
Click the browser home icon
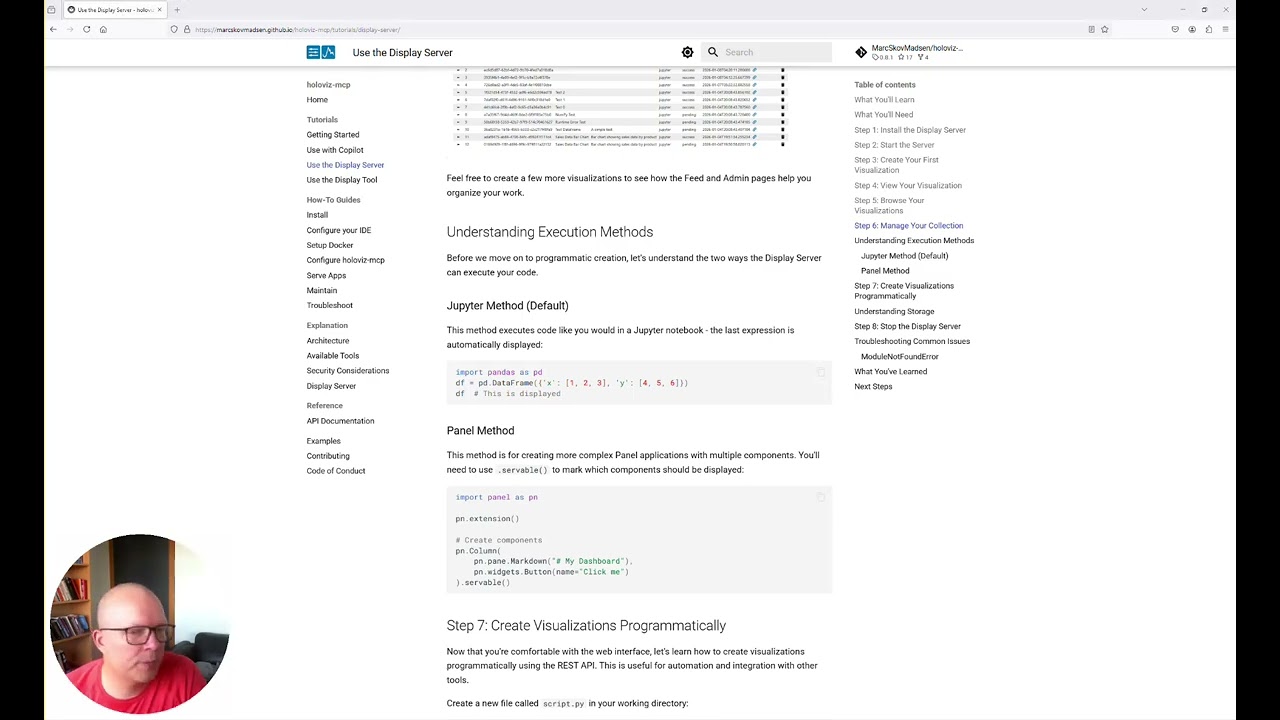(x=103, y=29)
